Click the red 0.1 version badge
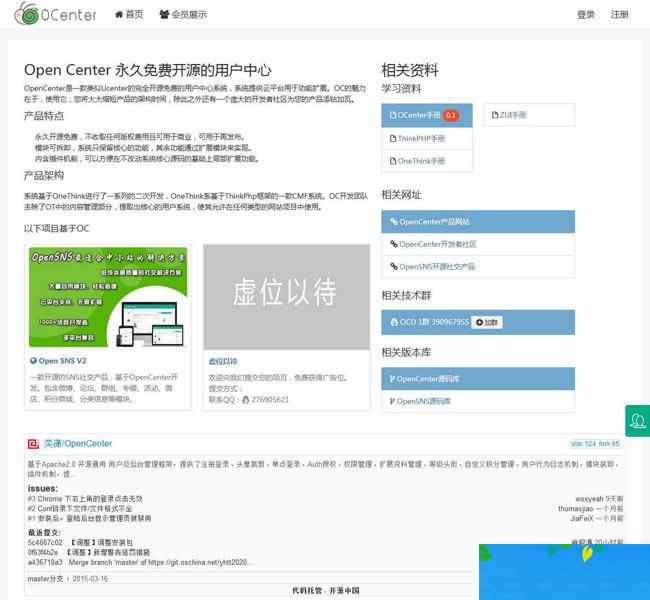Screen dimensions: 650x600 (451, 115)
